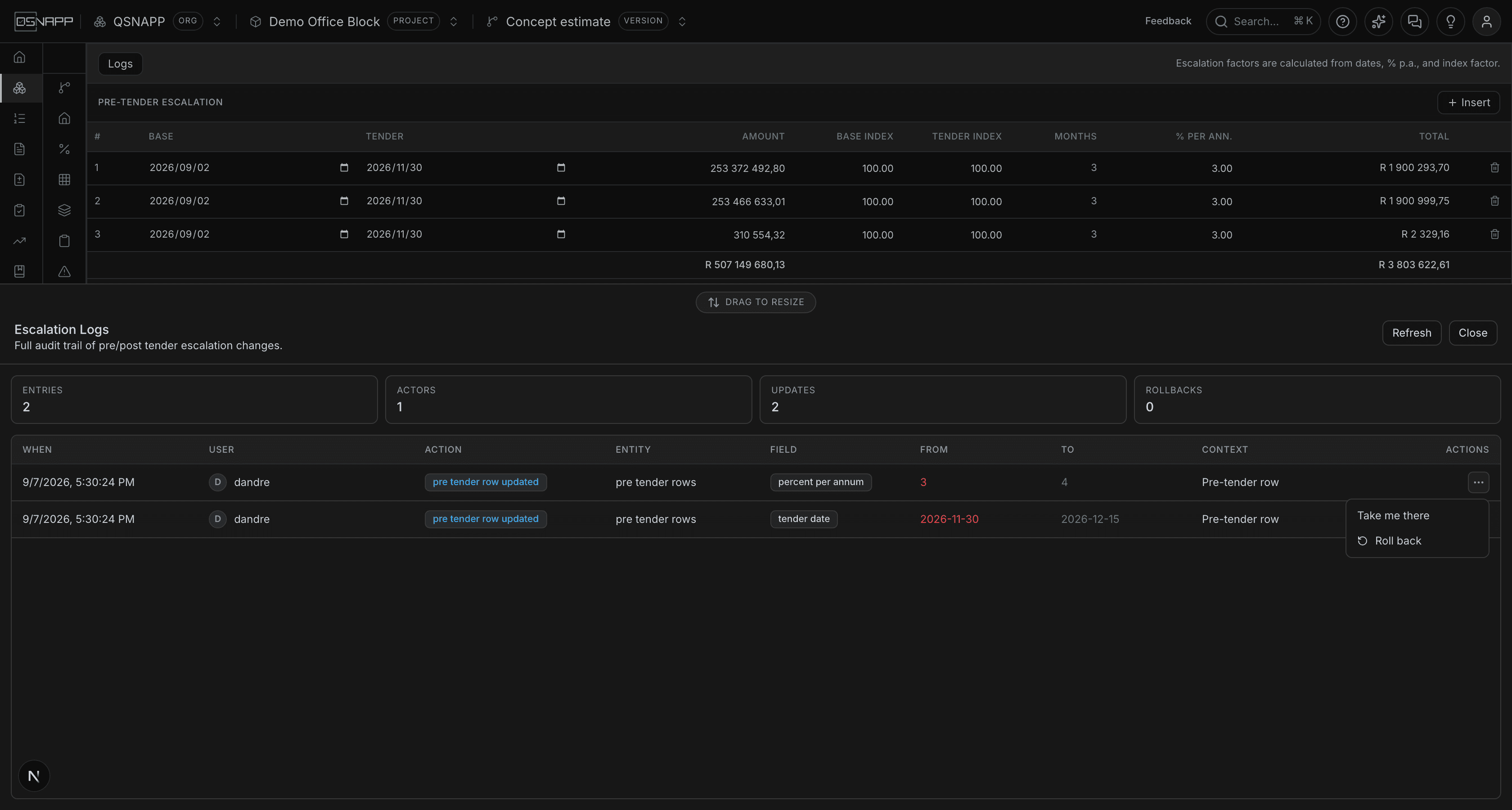This screenshot has height=810, width=1512.
Task: Open the help question mark icon
Action: click(1342, 22)
